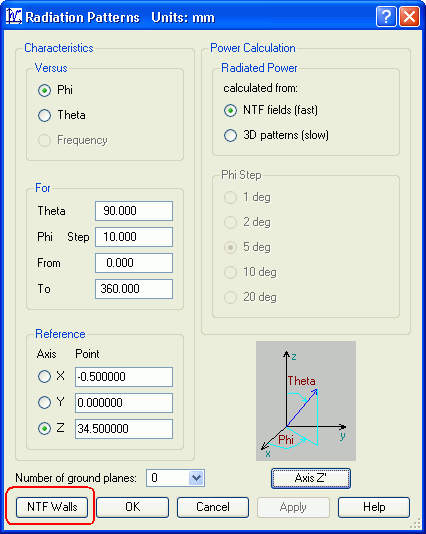The image size is (426, 534).
Task: Open the question mark context help
Action: pos(386,16)
